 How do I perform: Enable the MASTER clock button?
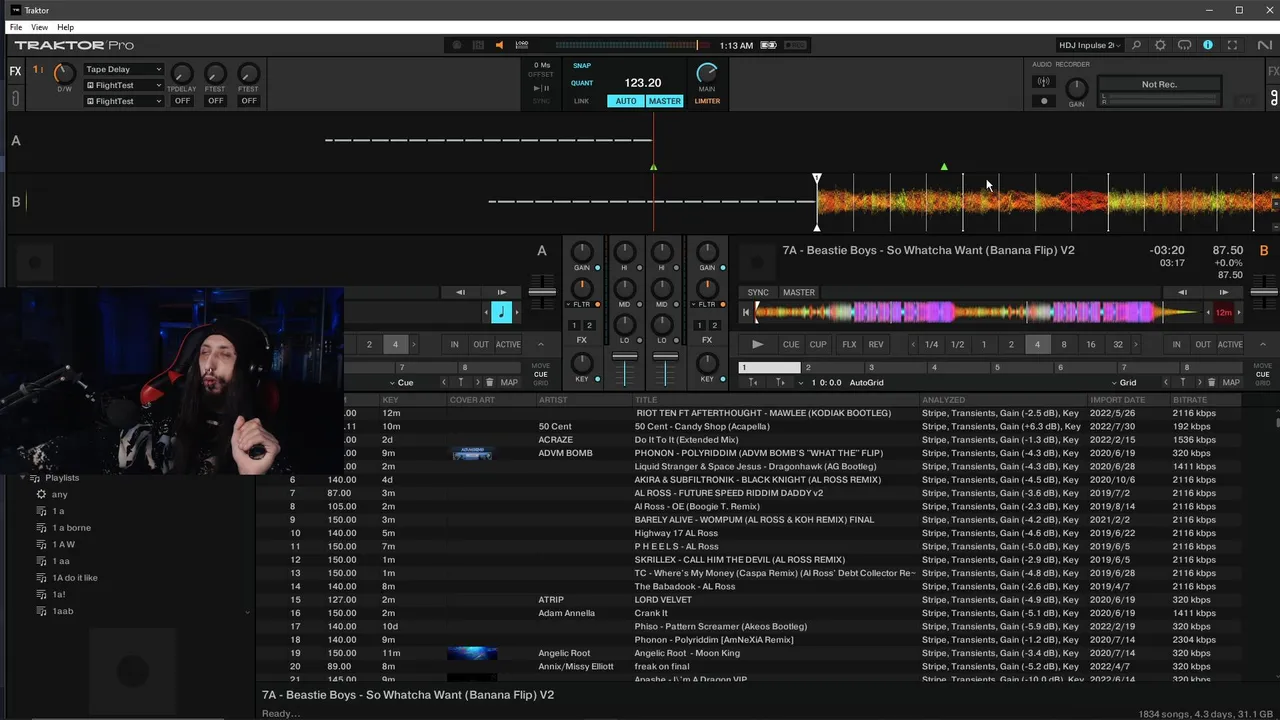[x=664, y=101]
